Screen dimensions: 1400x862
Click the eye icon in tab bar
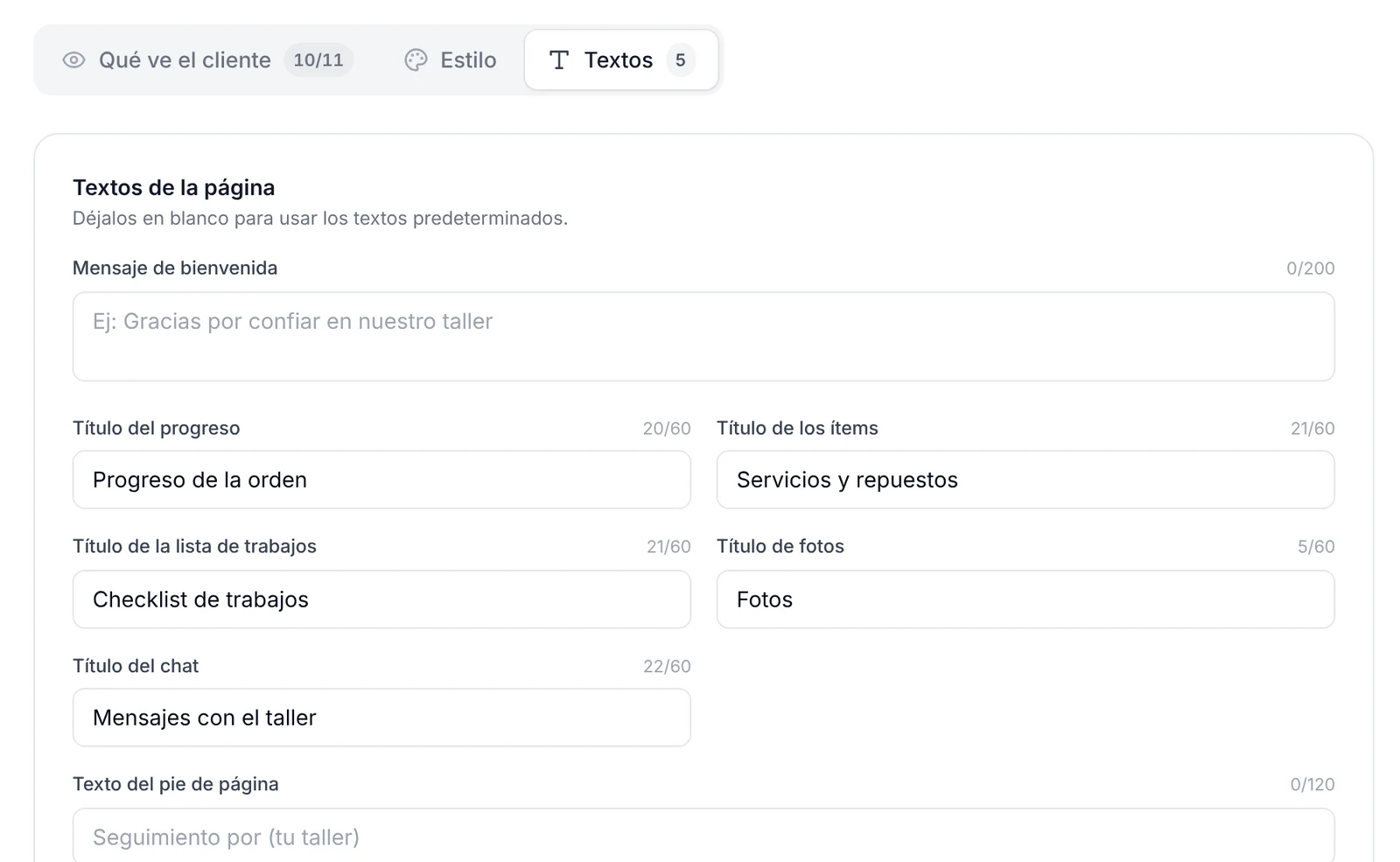pos(73,60)
